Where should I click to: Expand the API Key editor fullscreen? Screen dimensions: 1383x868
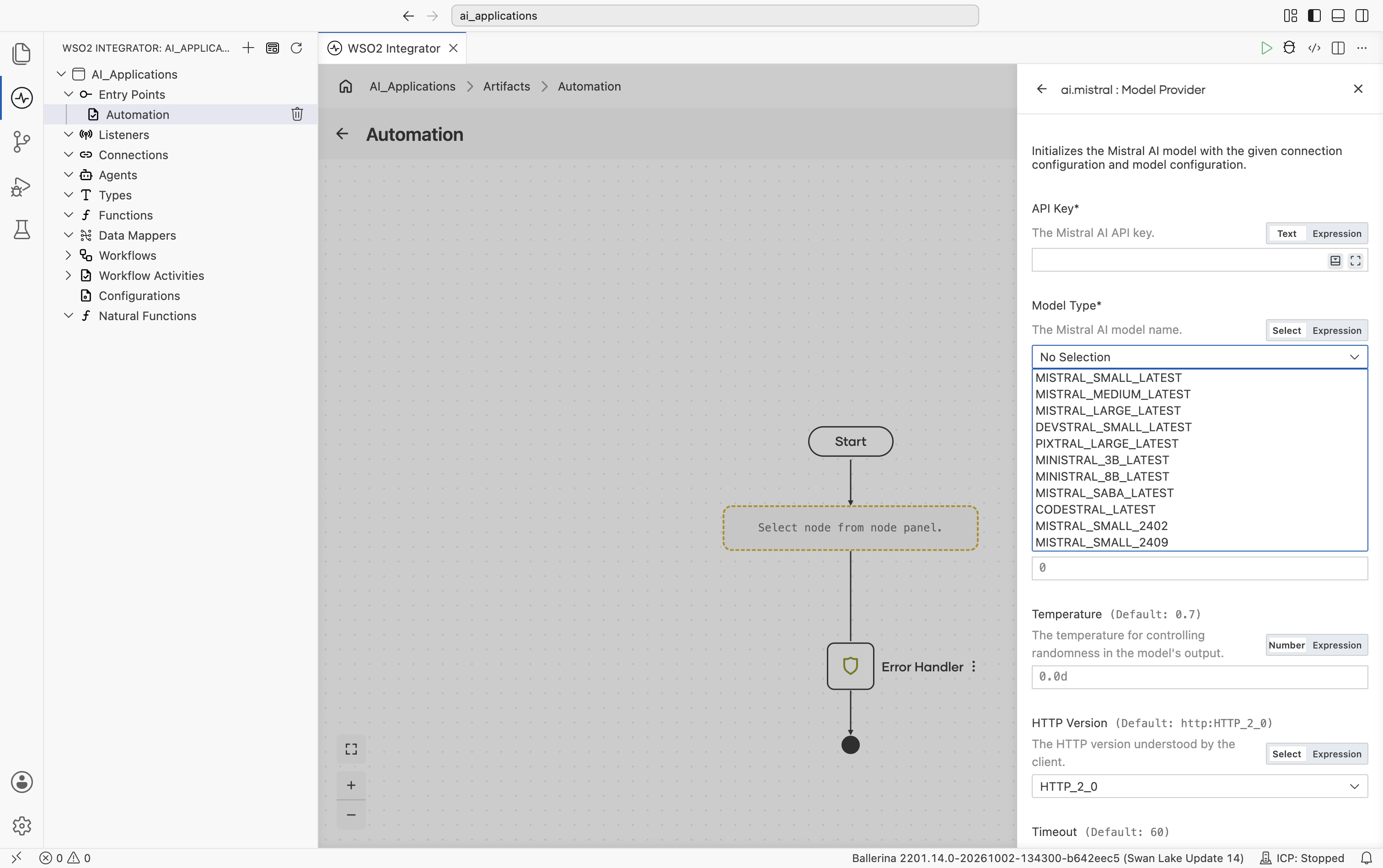click(1356, 261)
